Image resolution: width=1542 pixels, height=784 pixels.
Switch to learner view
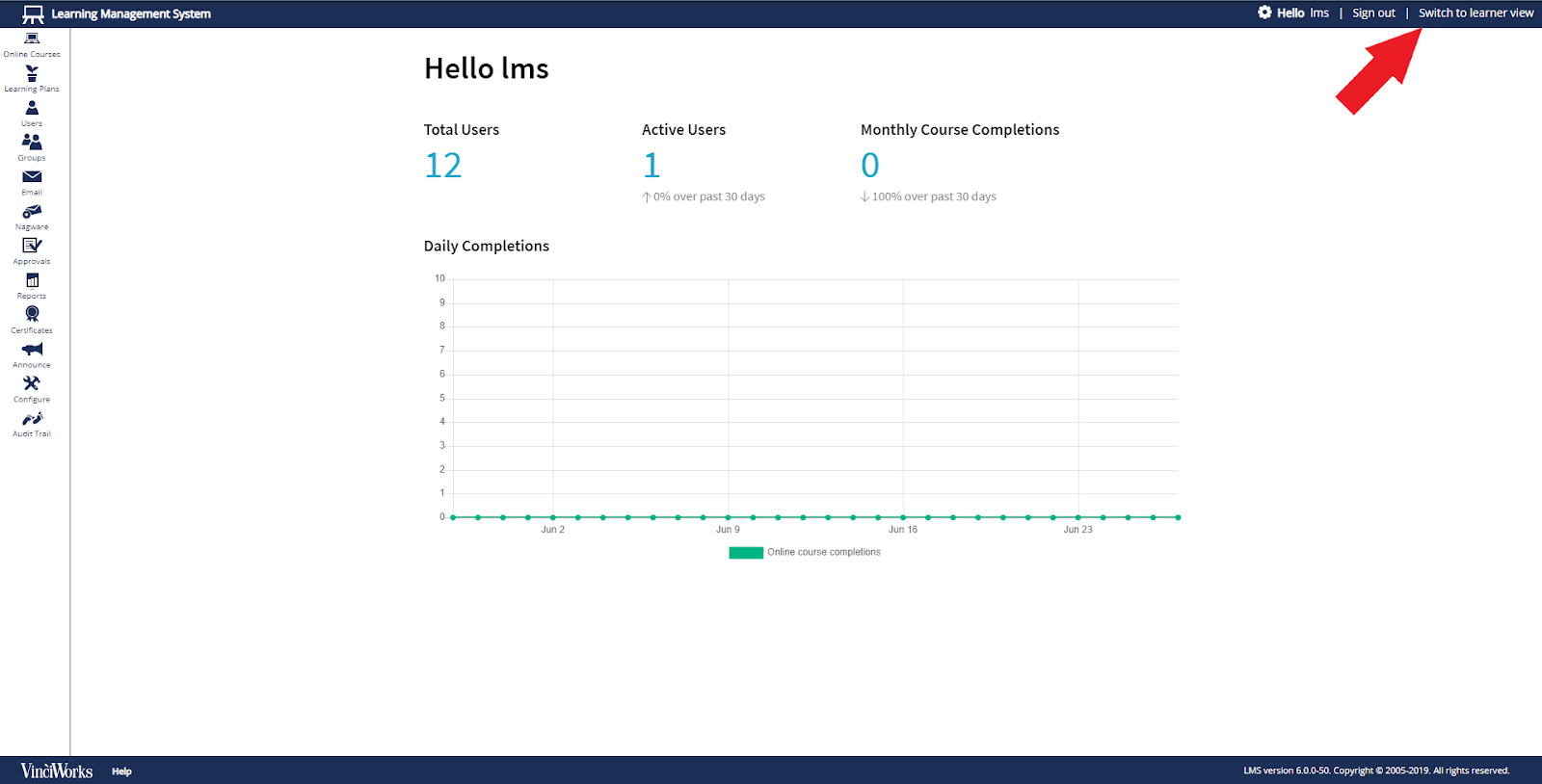pos(1476,13)
